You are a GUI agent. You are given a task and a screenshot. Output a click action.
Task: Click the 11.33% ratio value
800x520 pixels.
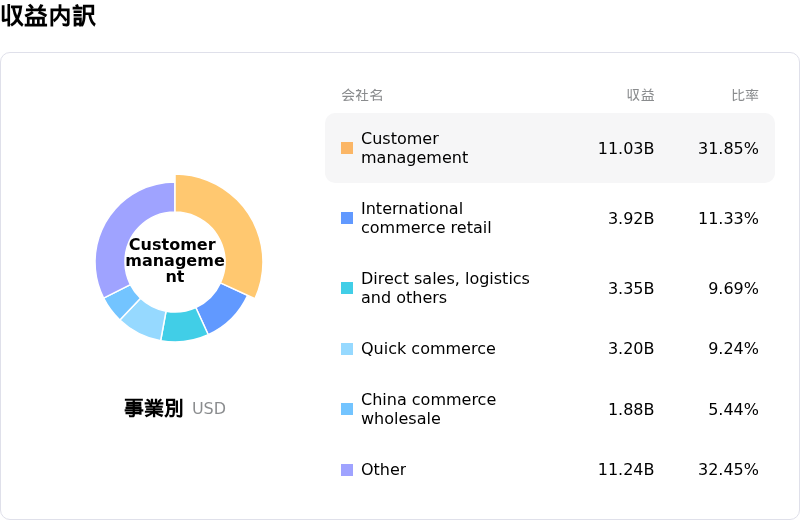pos(728,218)
